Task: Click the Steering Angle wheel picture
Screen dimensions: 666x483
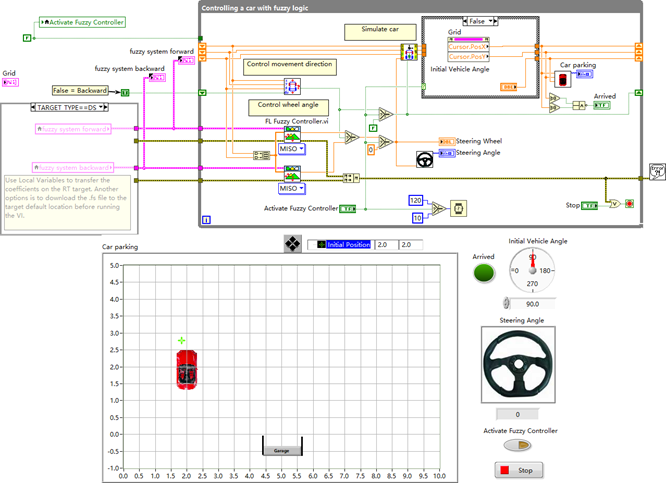Action: click(x=518, y=364)
